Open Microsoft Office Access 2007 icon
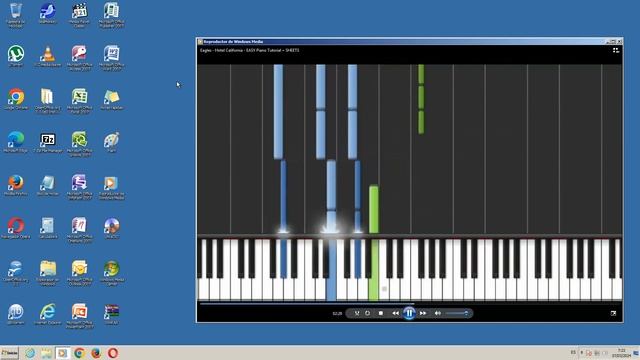This screenshot has height=360, width=640. pos(80,58)
